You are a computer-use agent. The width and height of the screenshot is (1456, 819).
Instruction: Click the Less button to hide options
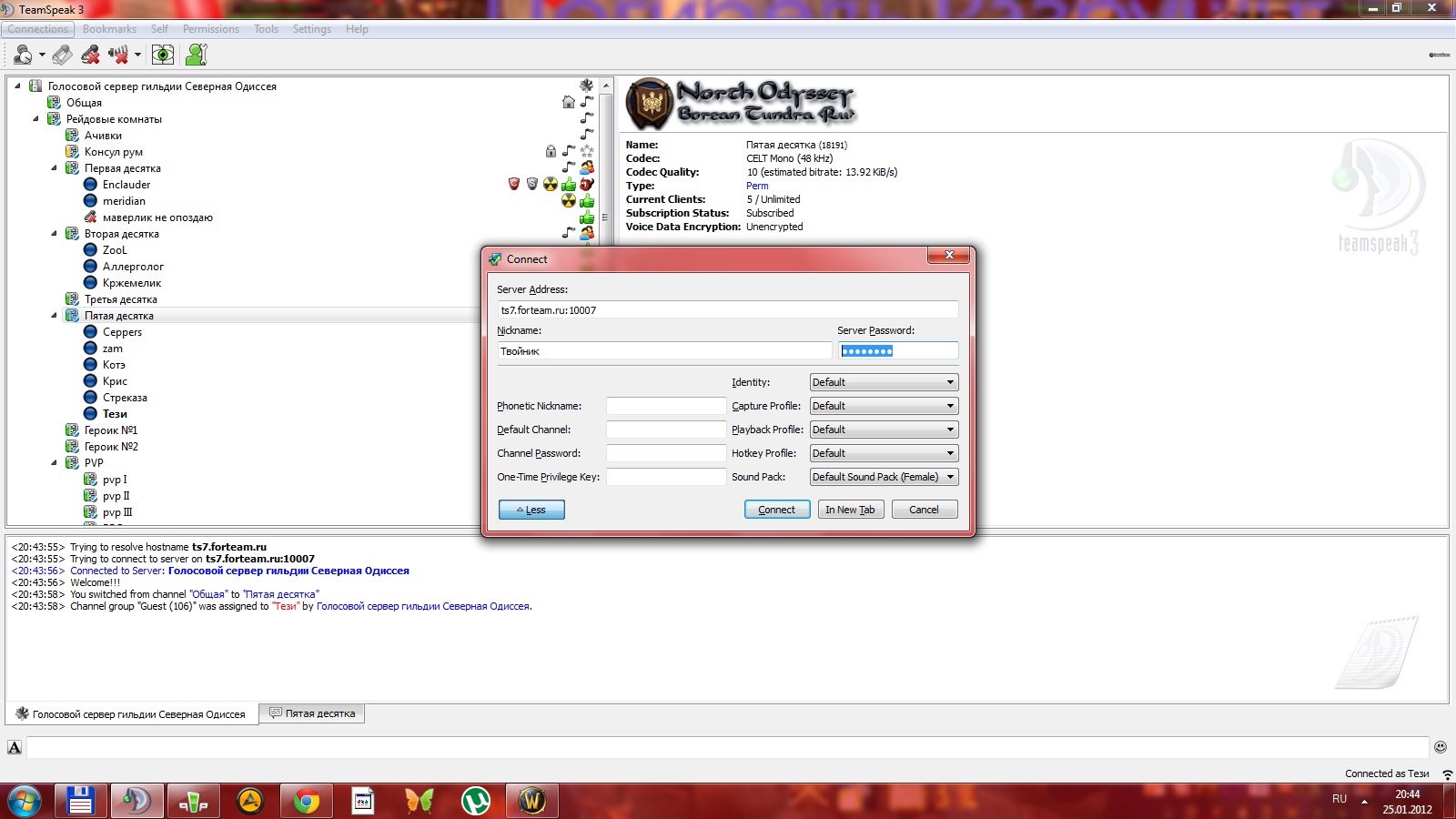(x=531, y=510)
